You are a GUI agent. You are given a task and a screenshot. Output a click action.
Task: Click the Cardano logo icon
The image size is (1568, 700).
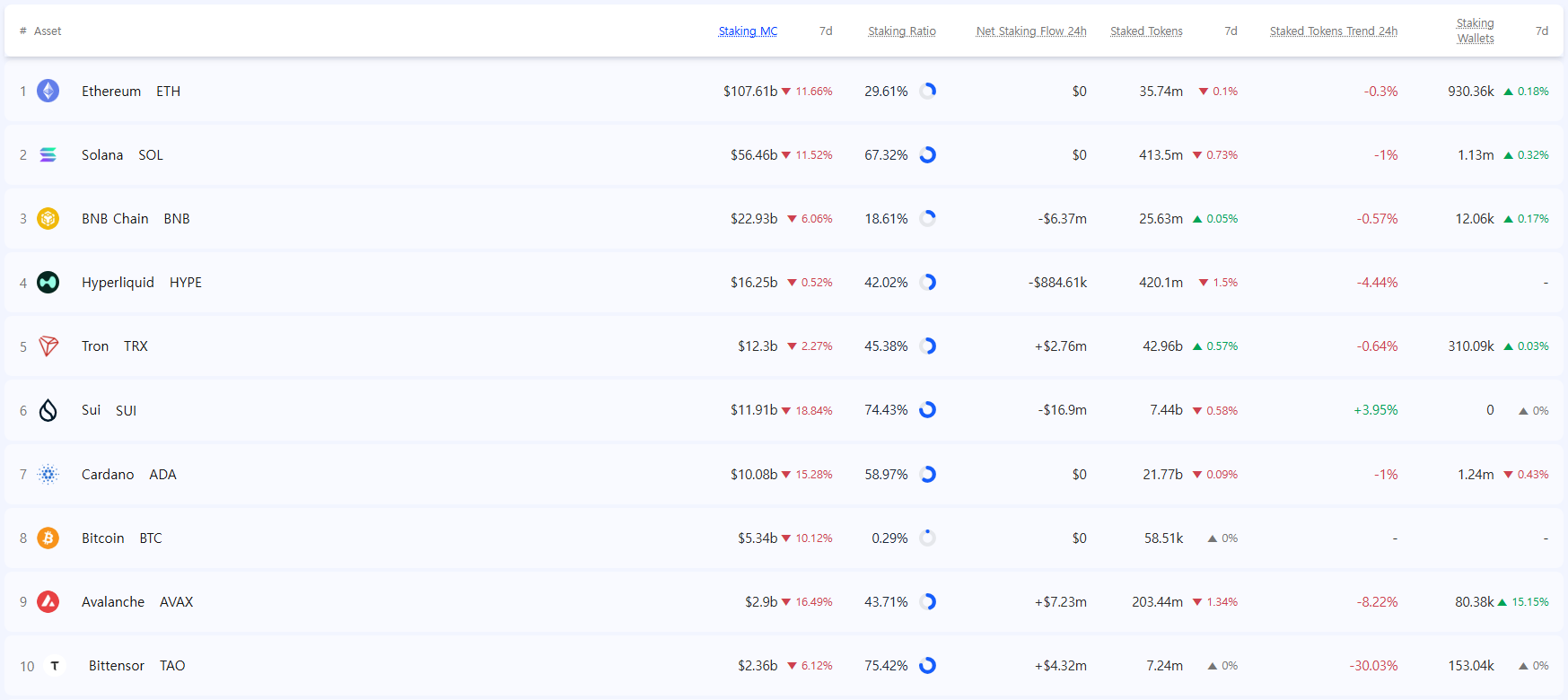tap(48, 474)
